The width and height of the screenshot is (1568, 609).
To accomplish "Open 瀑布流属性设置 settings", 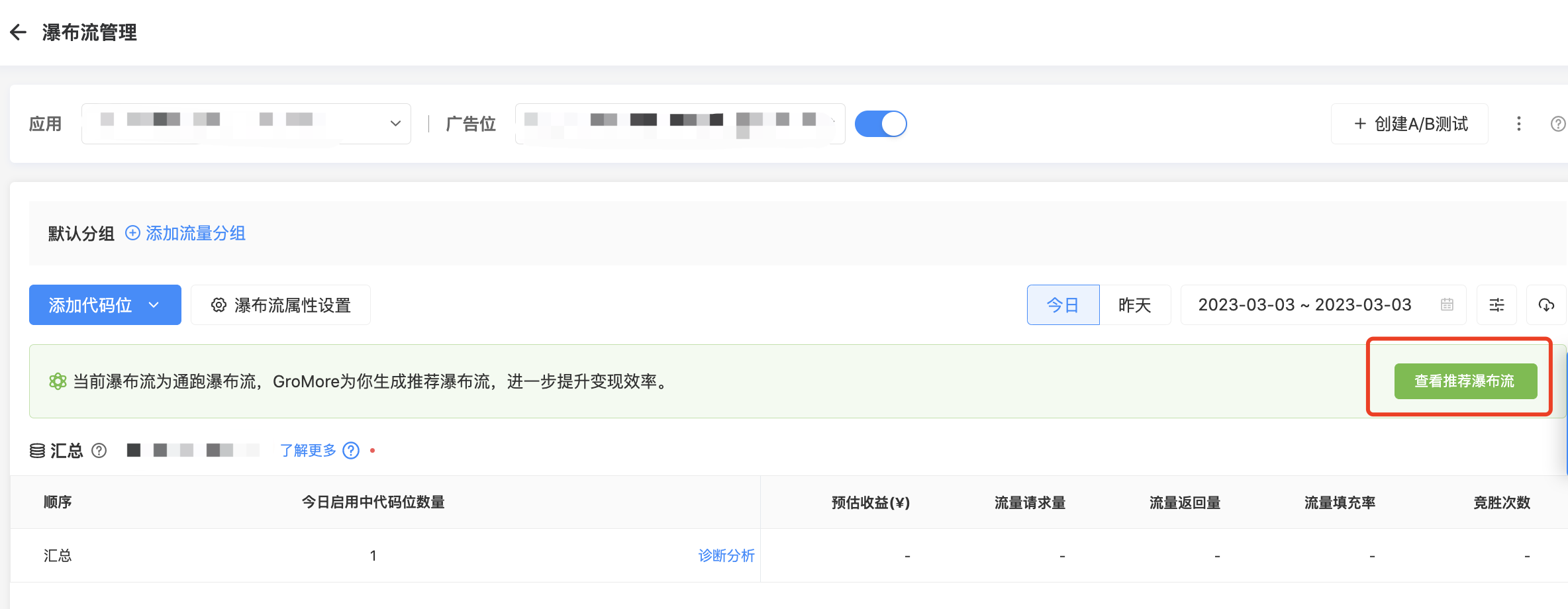I will click(281, 304).
